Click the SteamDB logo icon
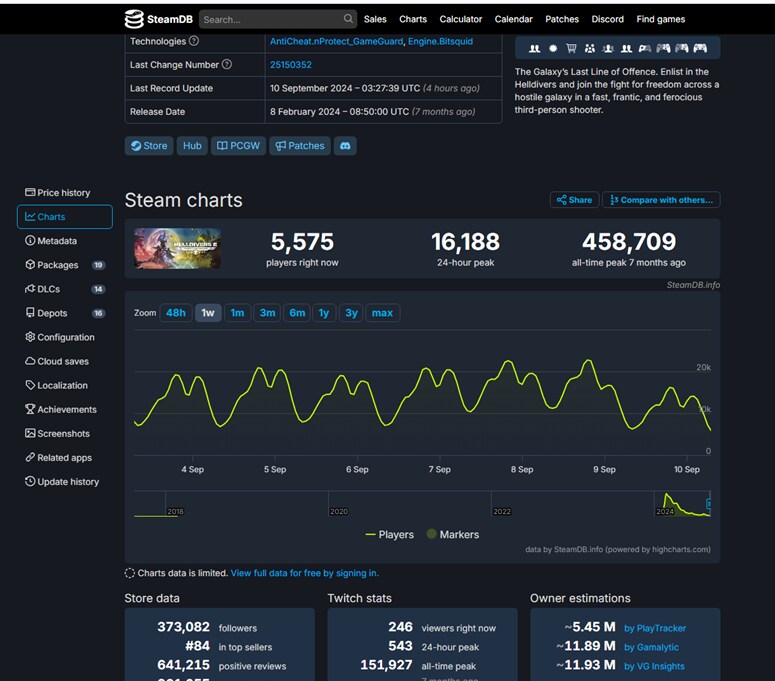This screenshot has height=681, width=775. pos(135,19)
